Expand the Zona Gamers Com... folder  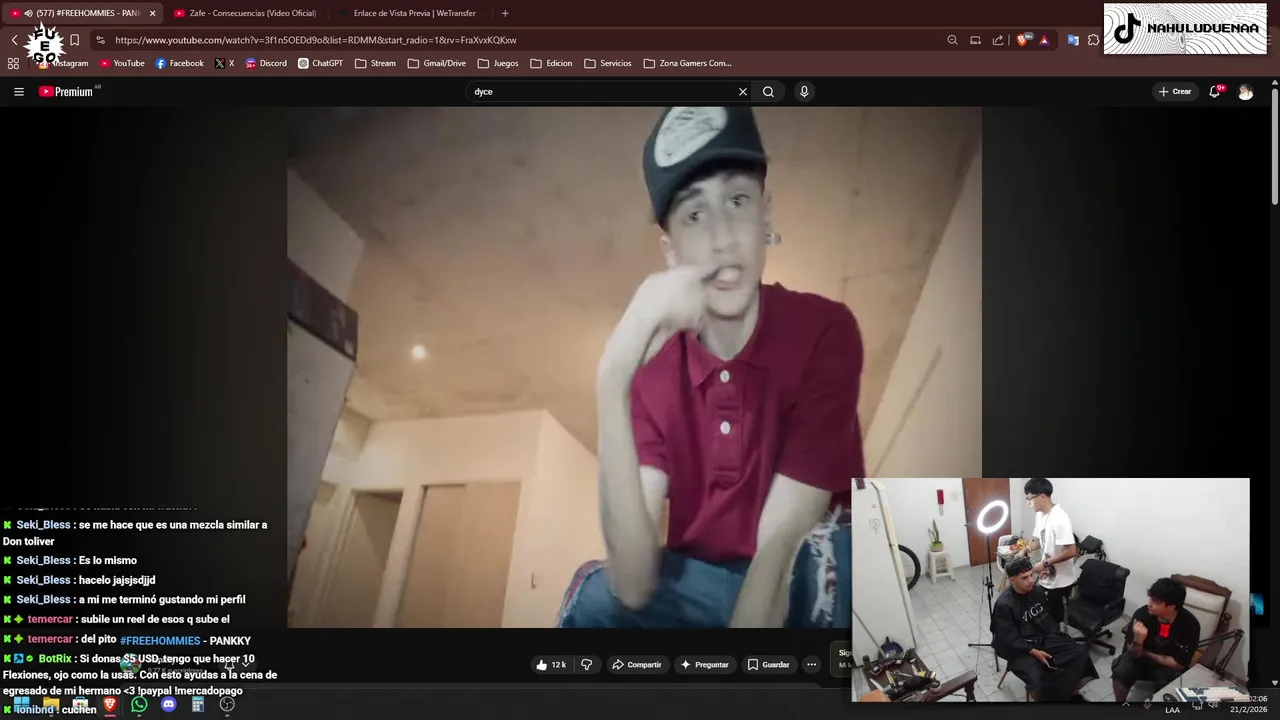tap(687, 63)
